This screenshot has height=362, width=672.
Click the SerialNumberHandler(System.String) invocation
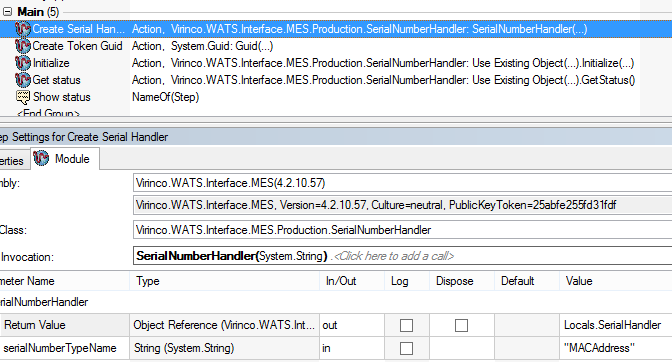[x=232, y=256]
